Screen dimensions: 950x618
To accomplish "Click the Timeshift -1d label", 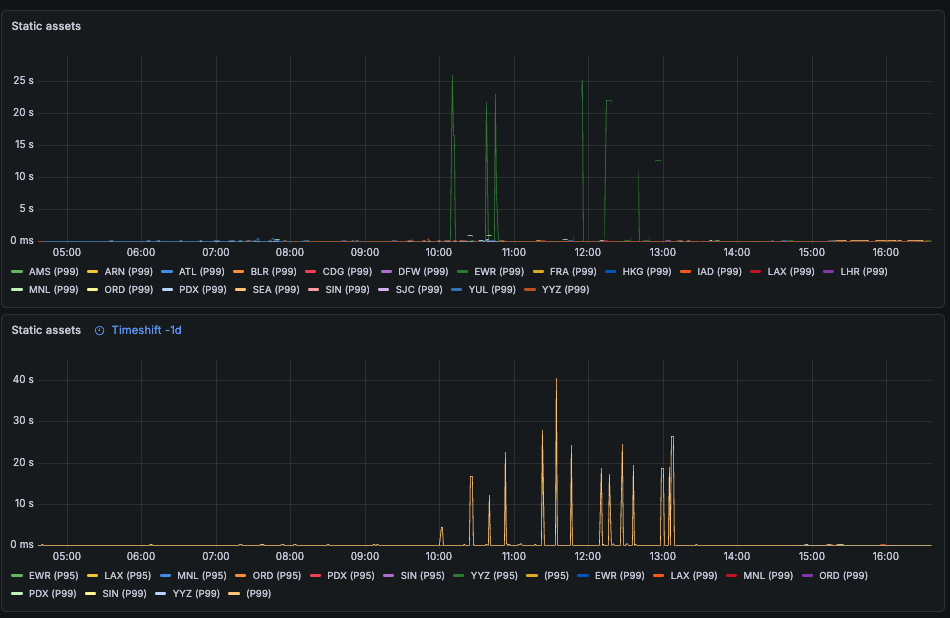I will click(x=147, y=330).
